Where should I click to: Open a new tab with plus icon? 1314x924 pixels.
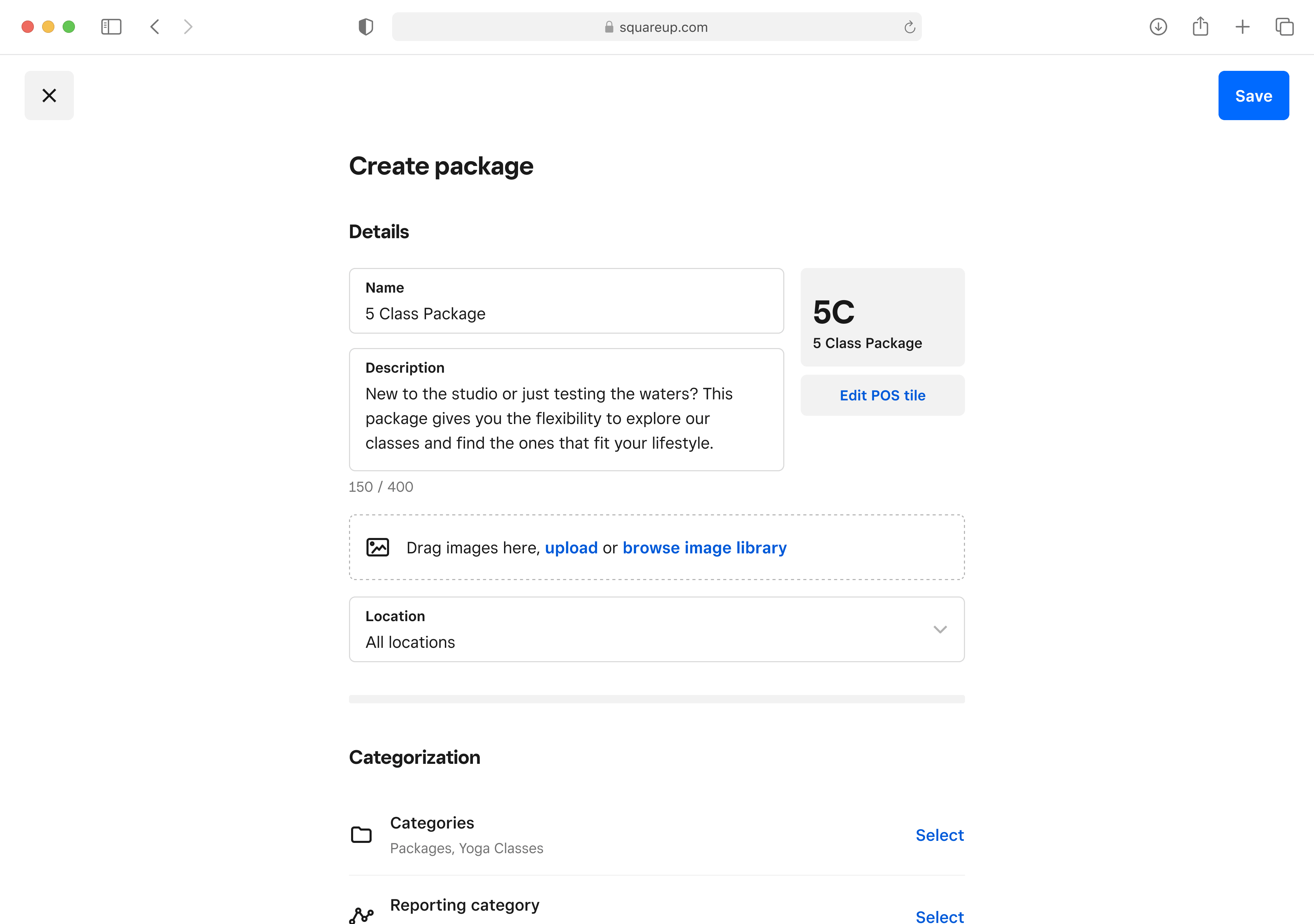[1242, 27]
